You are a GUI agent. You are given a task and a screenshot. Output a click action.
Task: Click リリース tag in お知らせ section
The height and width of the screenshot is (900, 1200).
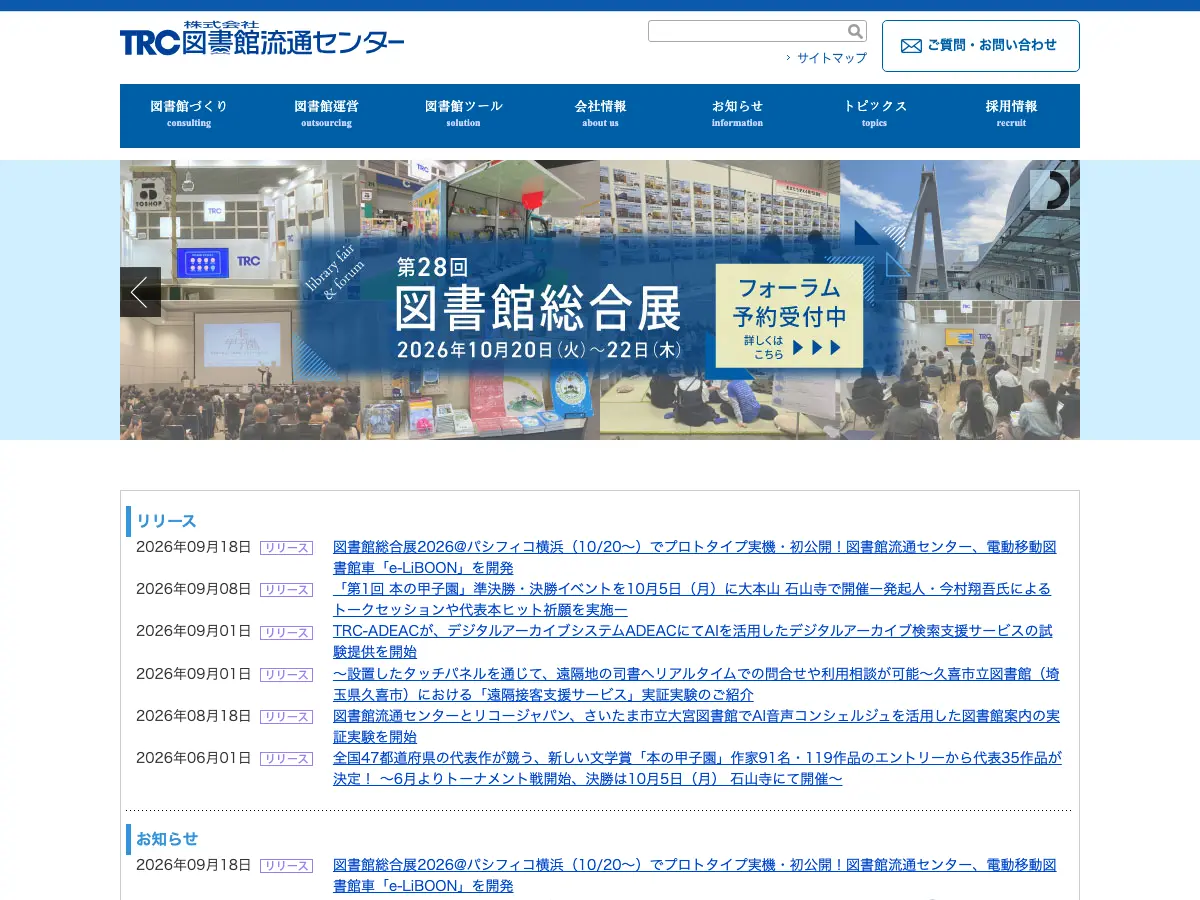[286, 866]
